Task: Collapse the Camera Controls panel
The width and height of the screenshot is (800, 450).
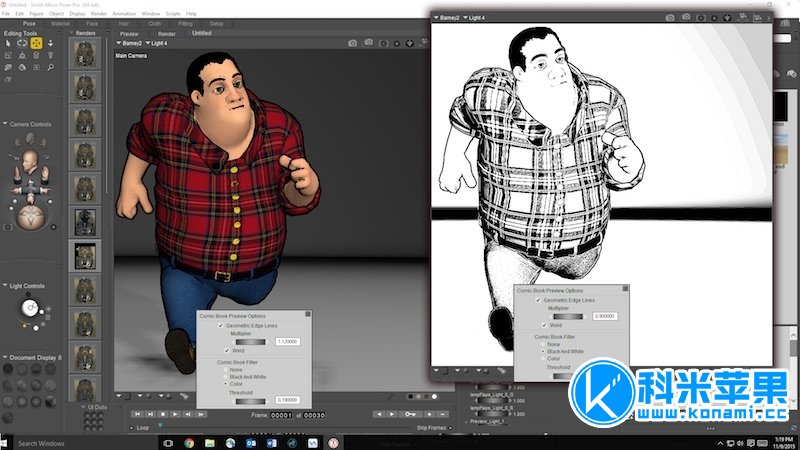Action: coord(5,124)
